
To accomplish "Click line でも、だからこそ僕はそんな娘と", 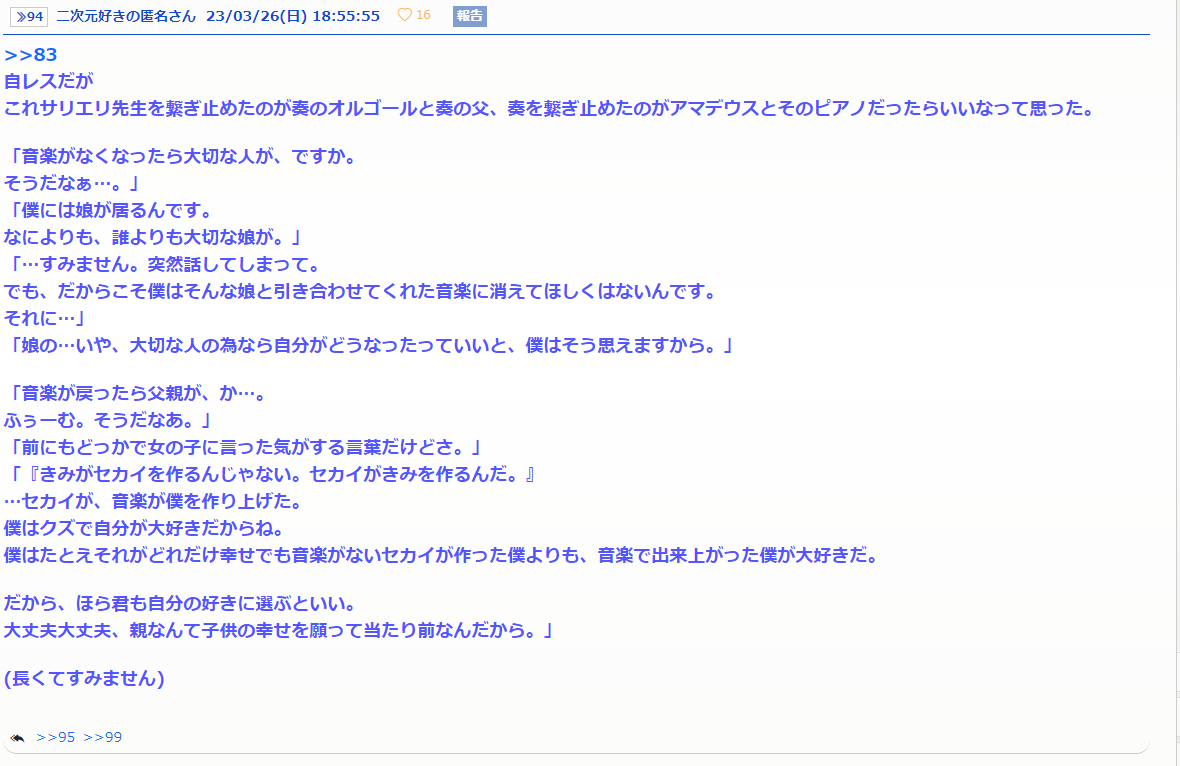I will (360, 292).
